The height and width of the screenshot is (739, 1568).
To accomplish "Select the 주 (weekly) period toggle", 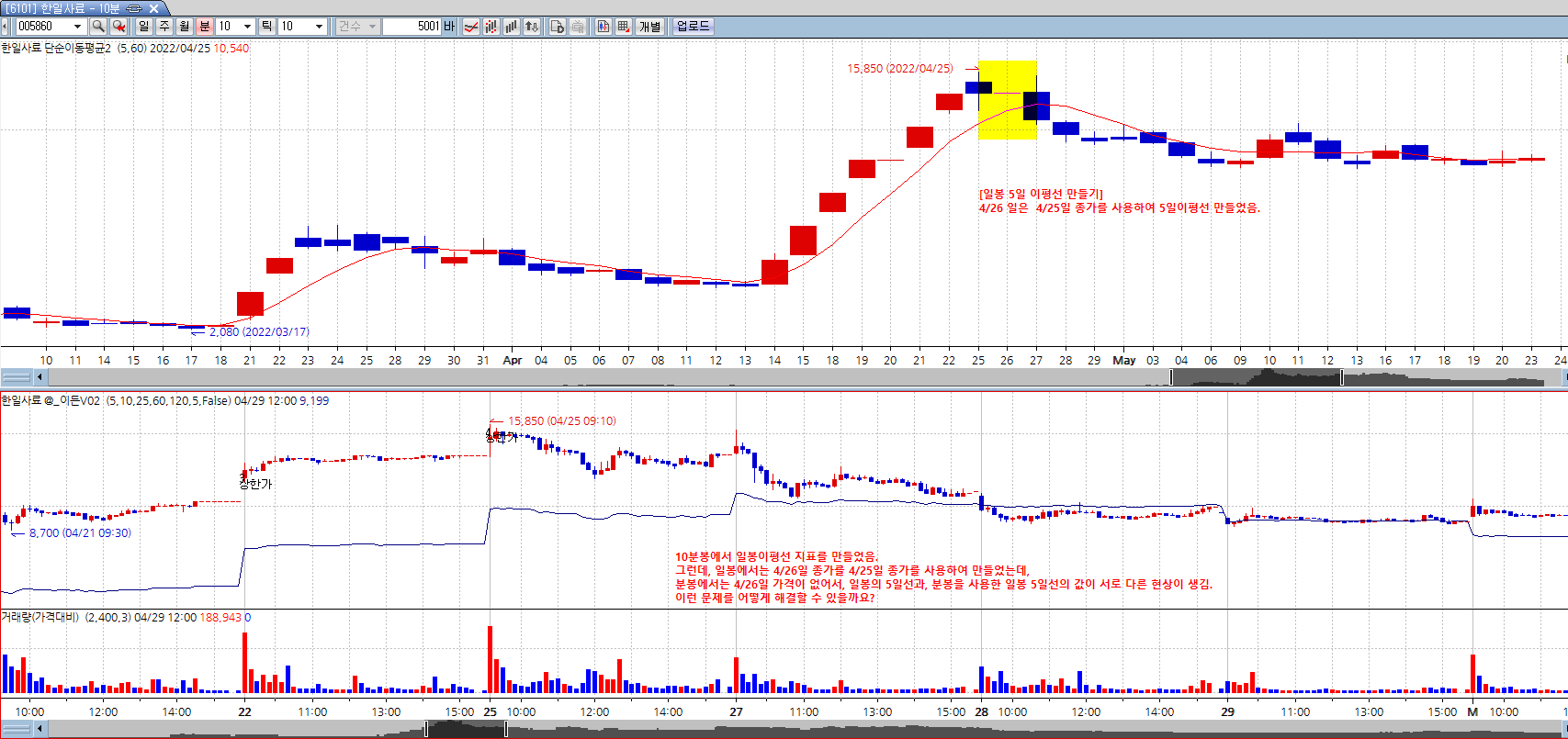I will pos(164,27).
